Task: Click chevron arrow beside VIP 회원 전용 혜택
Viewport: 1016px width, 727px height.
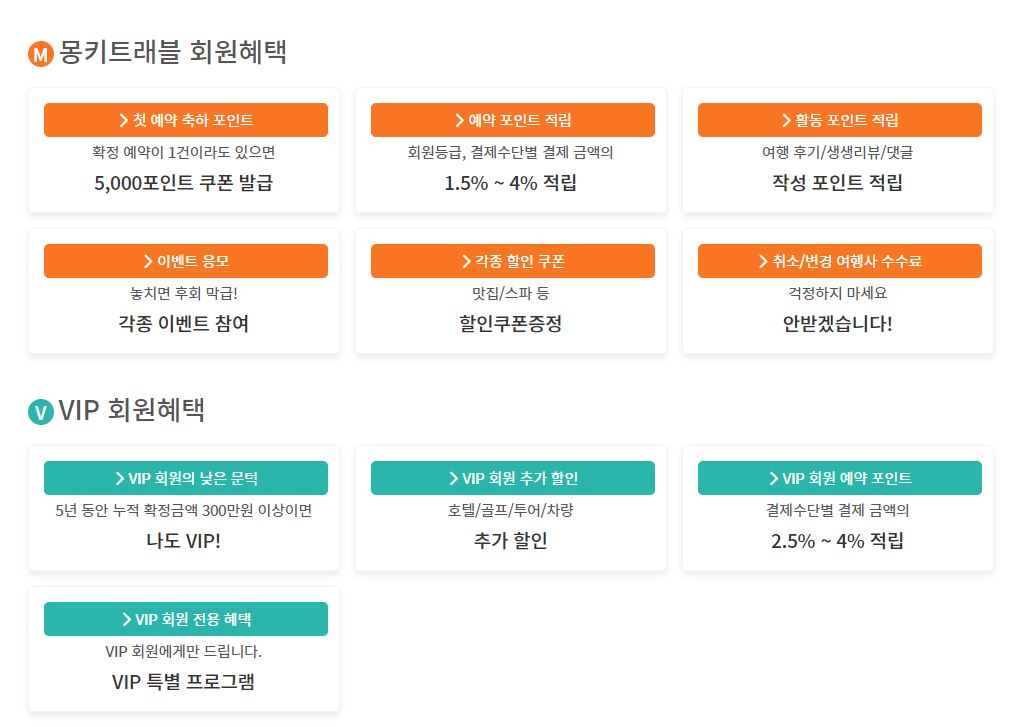Action: click(127, 619)
